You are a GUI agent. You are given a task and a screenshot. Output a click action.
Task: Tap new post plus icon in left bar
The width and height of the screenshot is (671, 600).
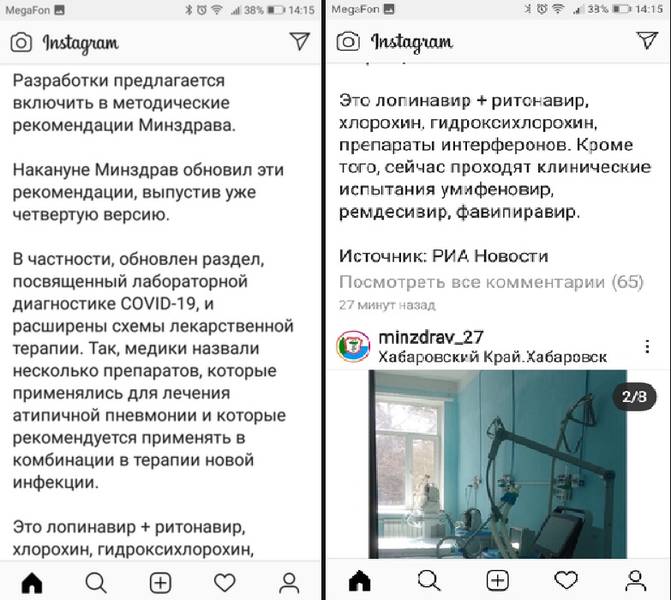(160, 582)
